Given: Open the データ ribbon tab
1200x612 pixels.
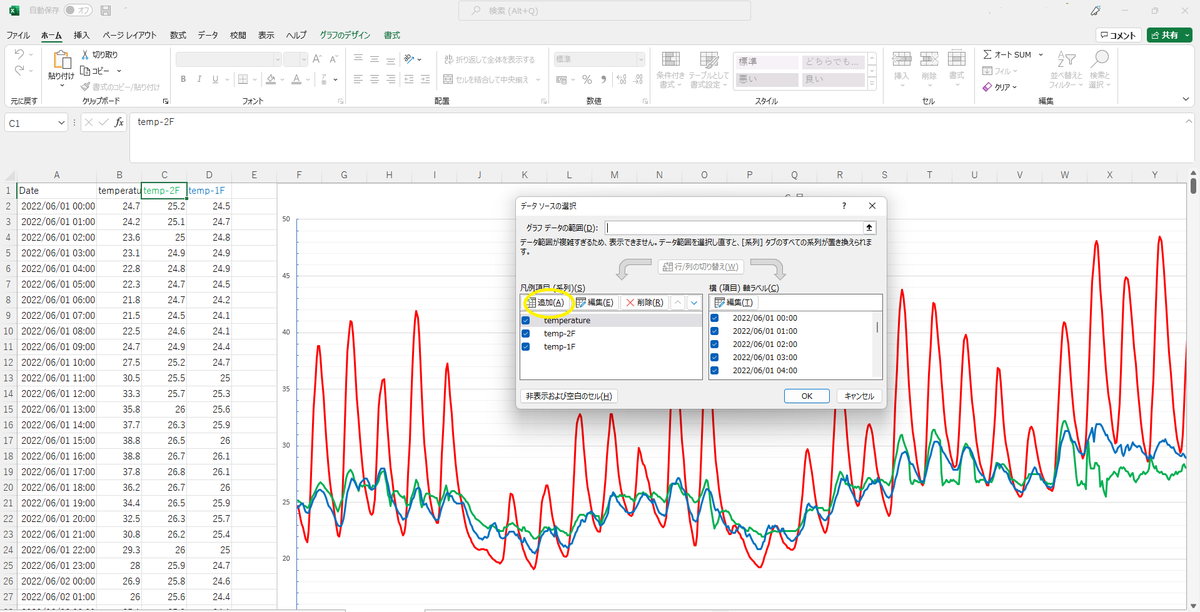Looking at the screenshot, I should click(x=207, y=33).
